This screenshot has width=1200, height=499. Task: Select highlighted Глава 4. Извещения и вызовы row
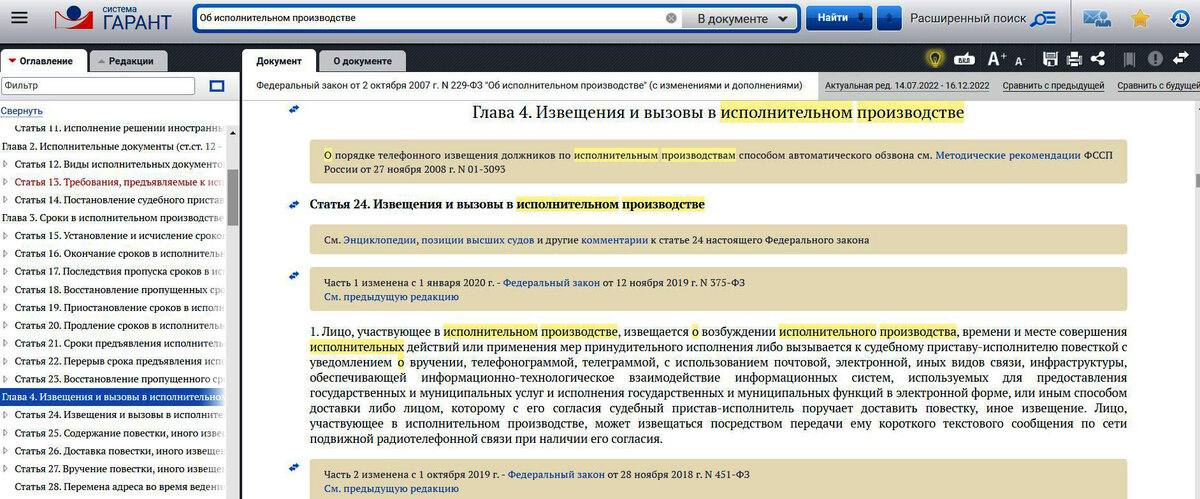113,397
